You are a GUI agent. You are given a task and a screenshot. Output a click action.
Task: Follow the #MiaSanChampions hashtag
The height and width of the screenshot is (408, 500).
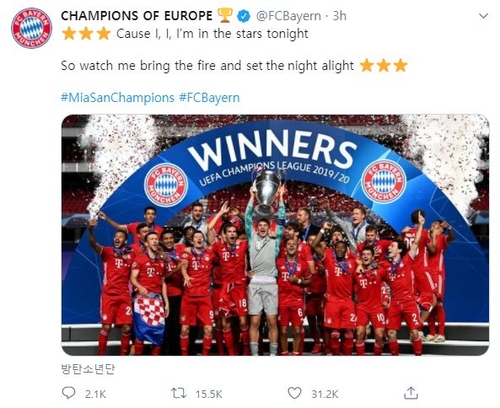(118, 98)
